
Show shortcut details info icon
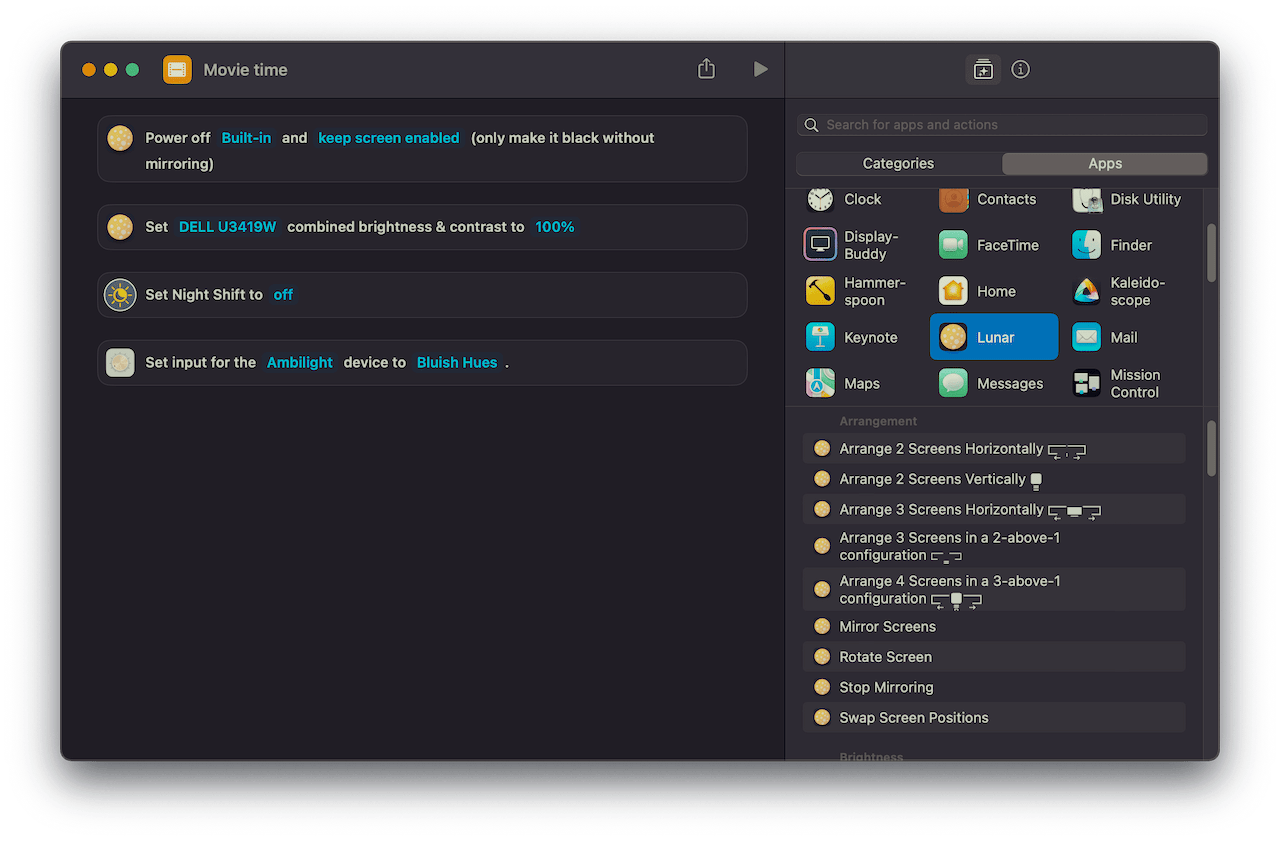point(1020,69)
